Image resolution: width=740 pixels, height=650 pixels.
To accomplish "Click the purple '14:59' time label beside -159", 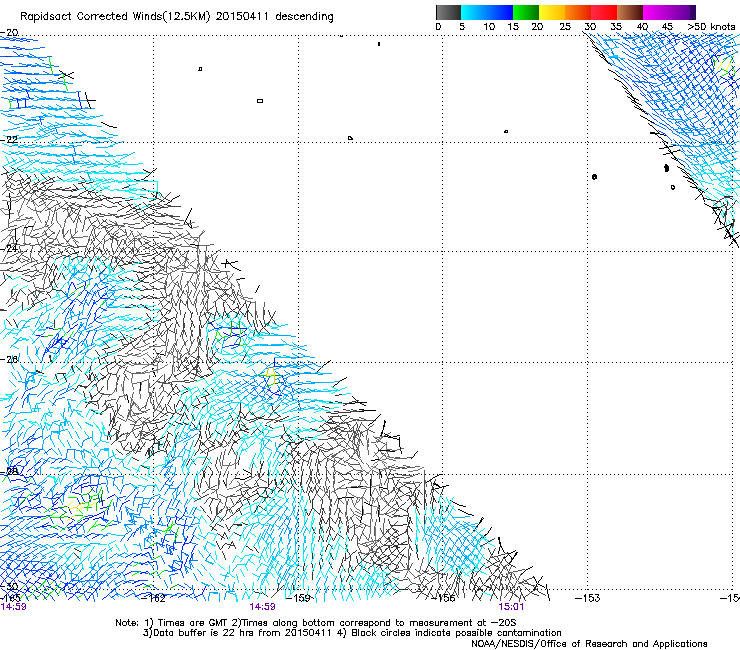I will [x=262, y=607].
